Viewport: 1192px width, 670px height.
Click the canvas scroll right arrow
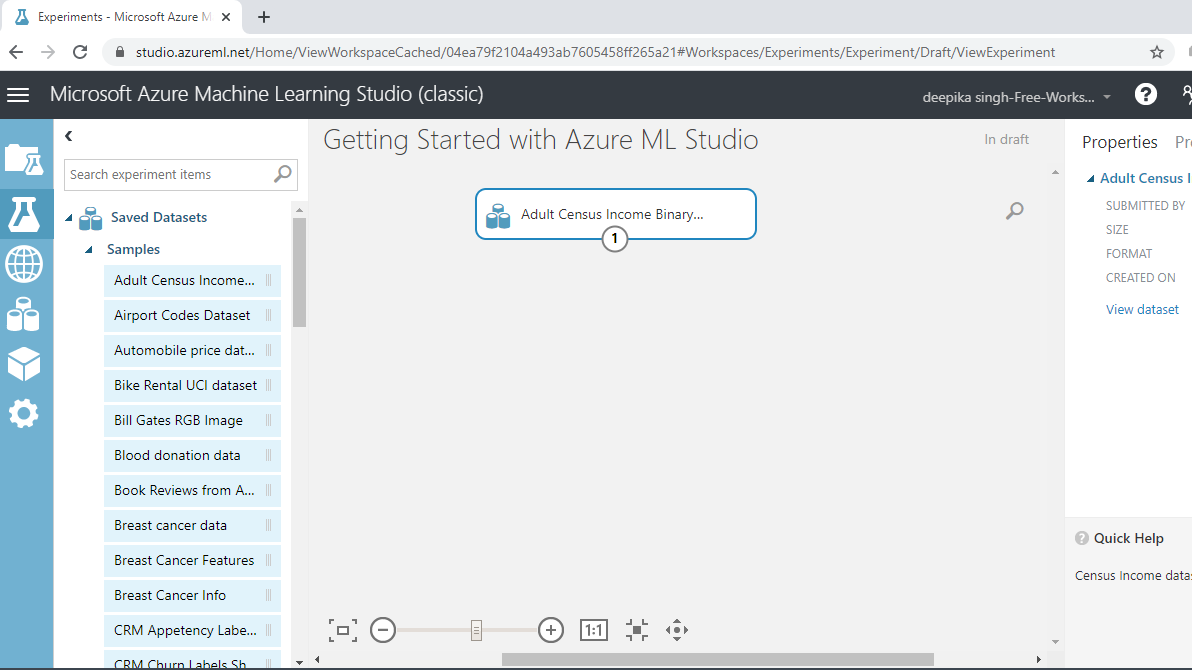pos(1038,659)
